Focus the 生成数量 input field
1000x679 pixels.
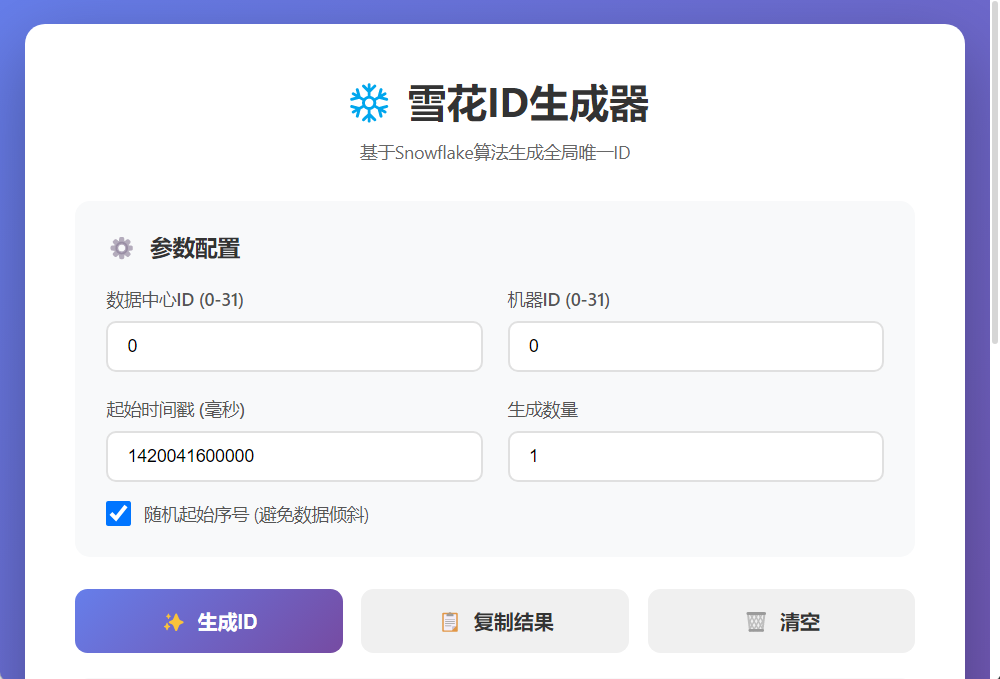click(x=695, y=456)
